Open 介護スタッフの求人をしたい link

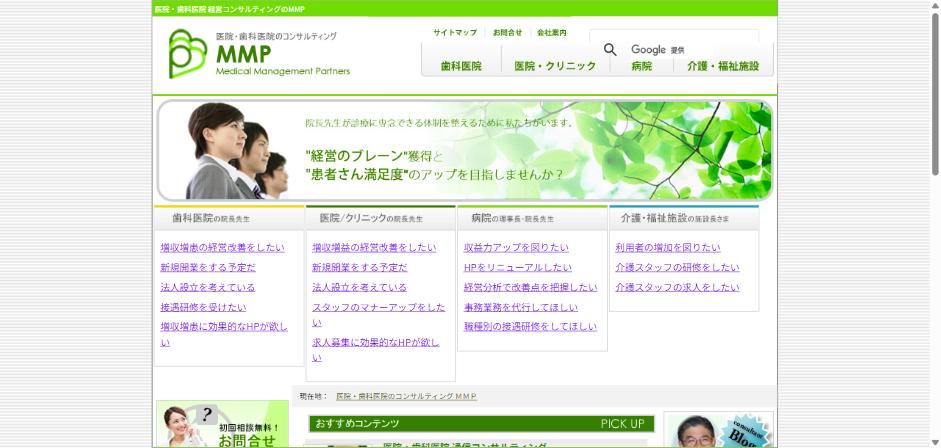678,287
